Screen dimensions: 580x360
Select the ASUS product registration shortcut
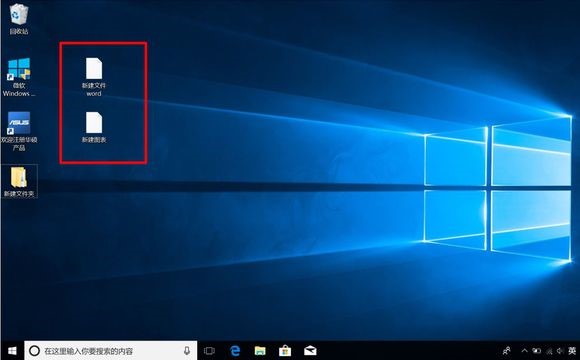point(19,131)
